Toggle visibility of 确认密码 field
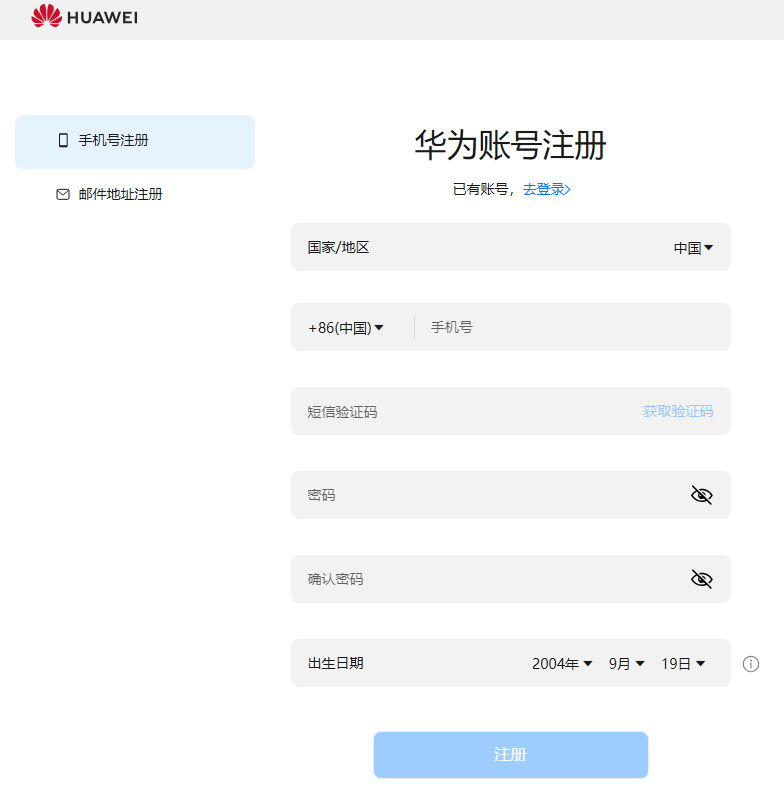Screen dimensions: 784x795 point(702,579)
